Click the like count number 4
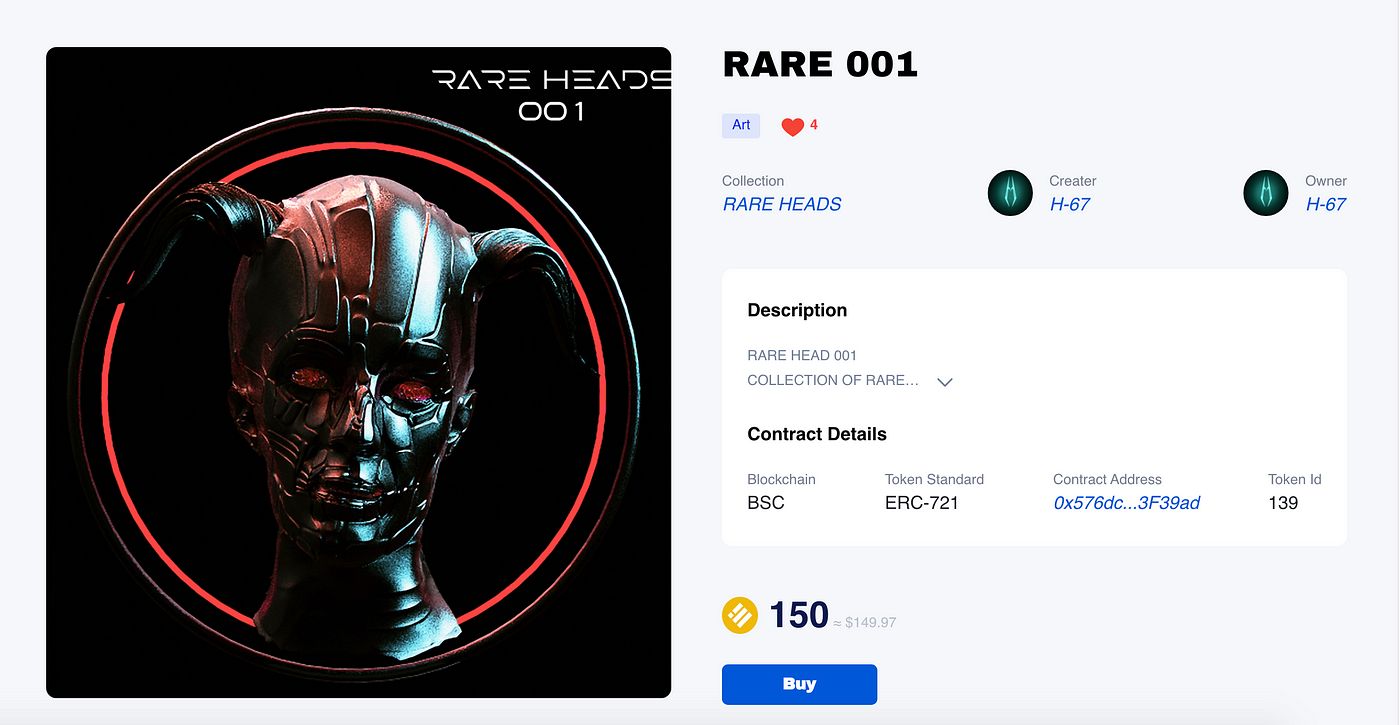Viewport: 1400px width, 725px height. click(x=814, y=125)
